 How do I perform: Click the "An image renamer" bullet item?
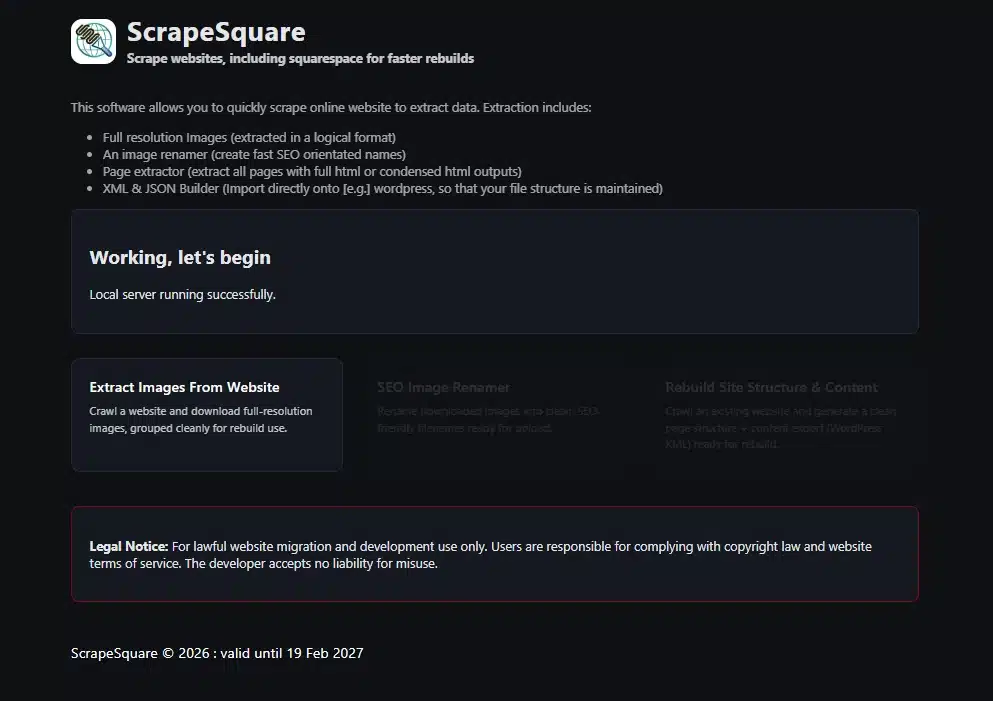pos(253,154)
